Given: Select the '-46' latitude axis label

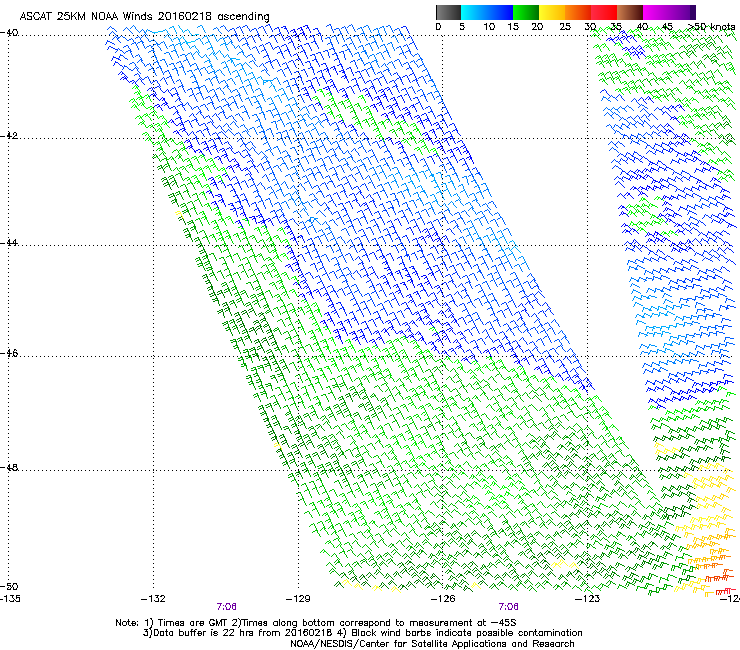Looking at the screenshot, I should (x=9, y=354).
